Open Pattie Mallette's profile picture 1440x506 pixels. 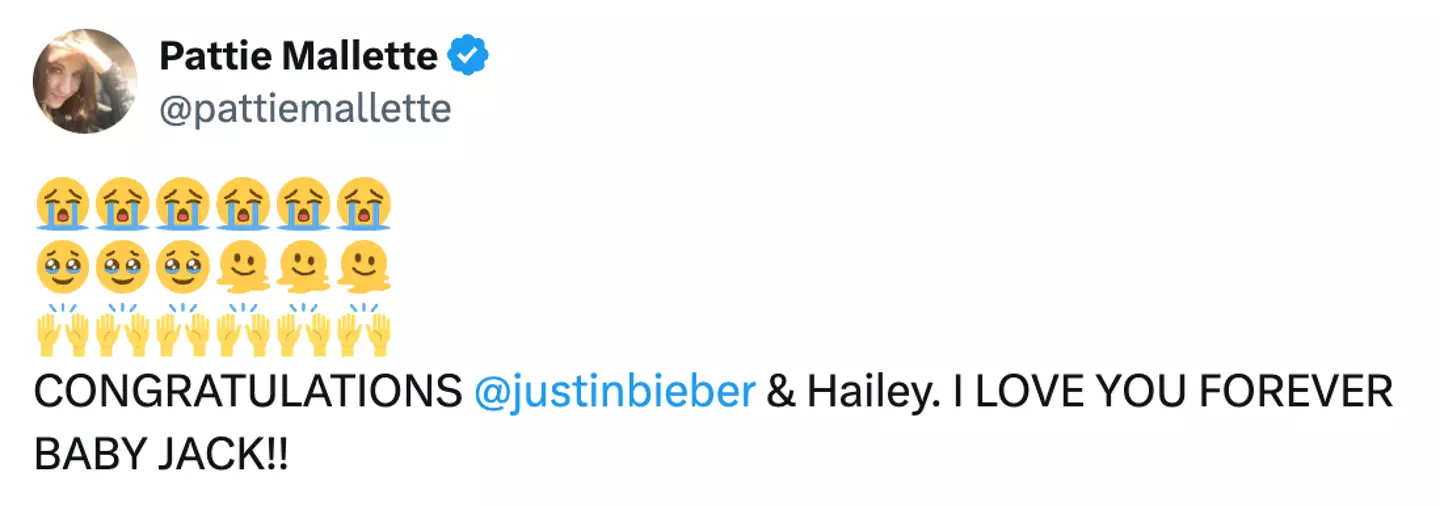coord(84,81)
